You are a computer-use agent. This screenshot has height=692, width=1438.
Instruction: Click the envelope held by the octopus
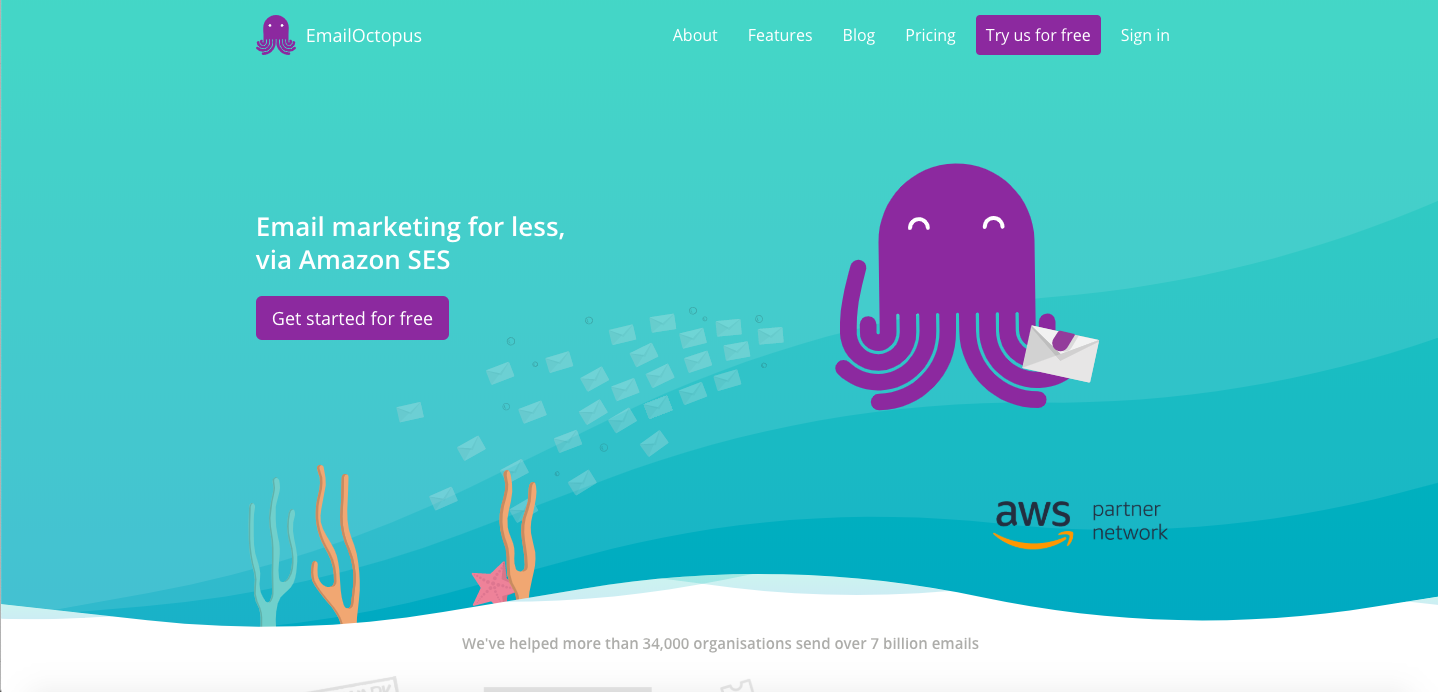1060,353
